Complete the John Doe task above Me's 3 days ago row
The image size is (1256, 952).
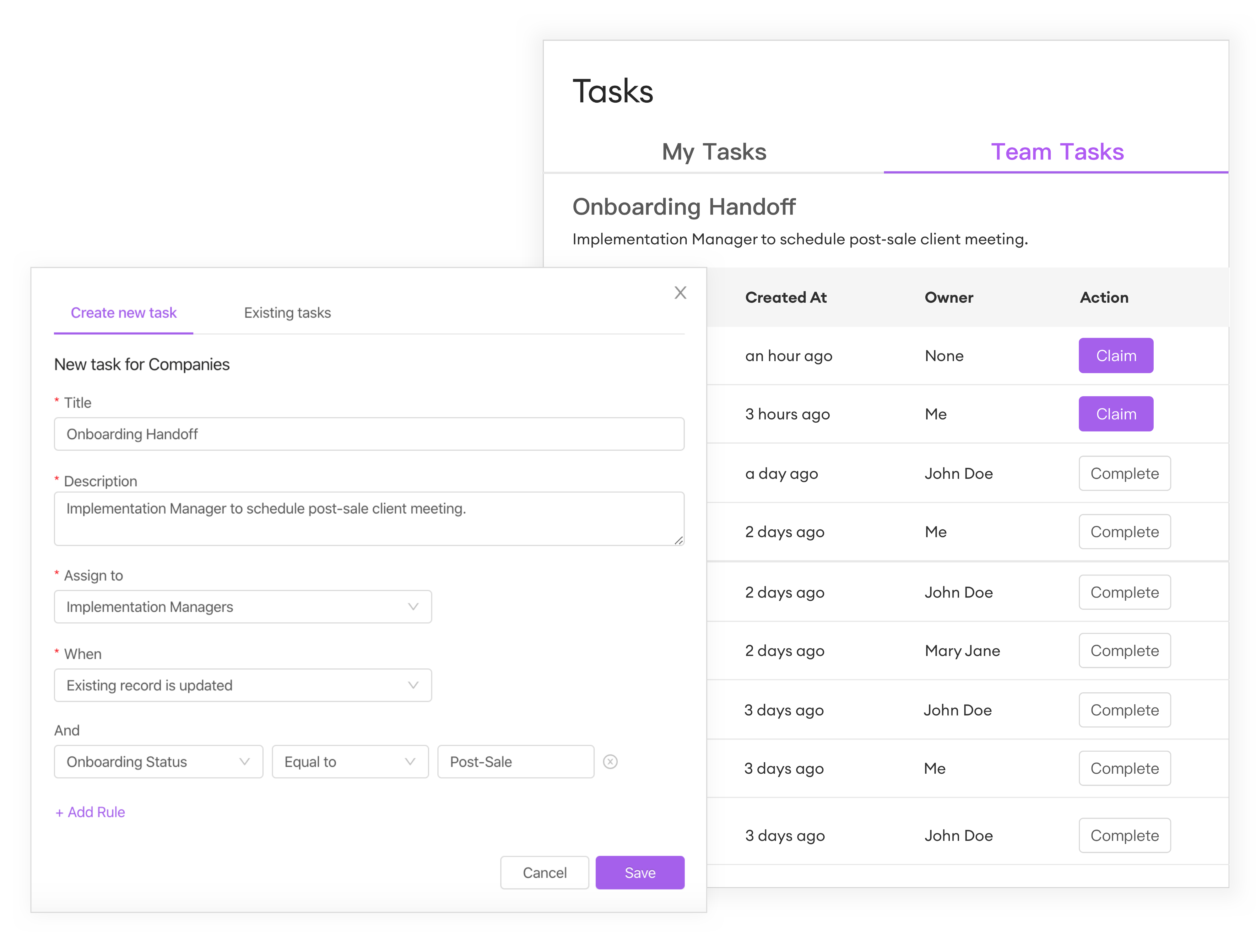1124,710
